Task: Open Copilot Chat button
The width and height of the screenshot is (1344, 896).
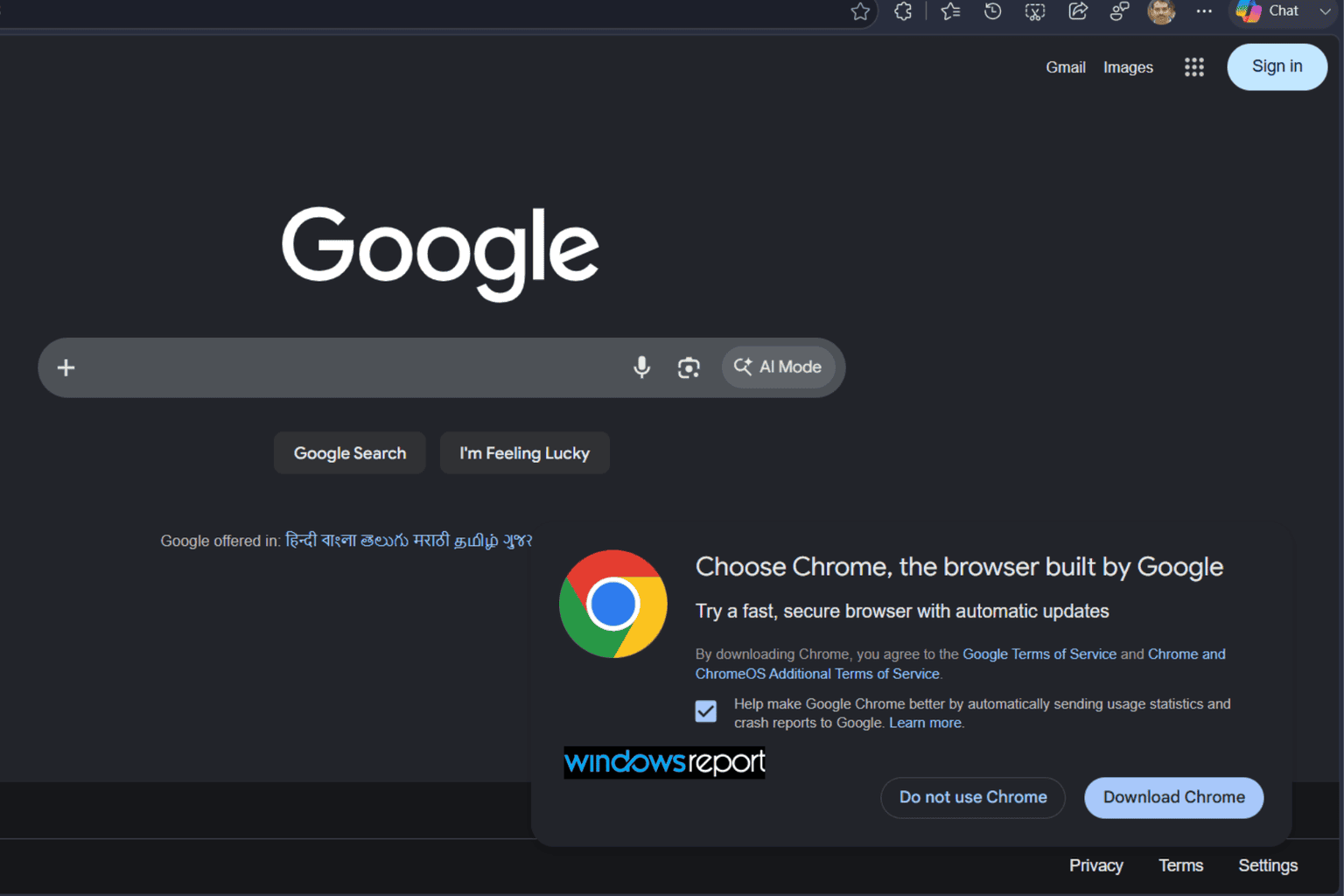Action: click(x=1268, y=11)
